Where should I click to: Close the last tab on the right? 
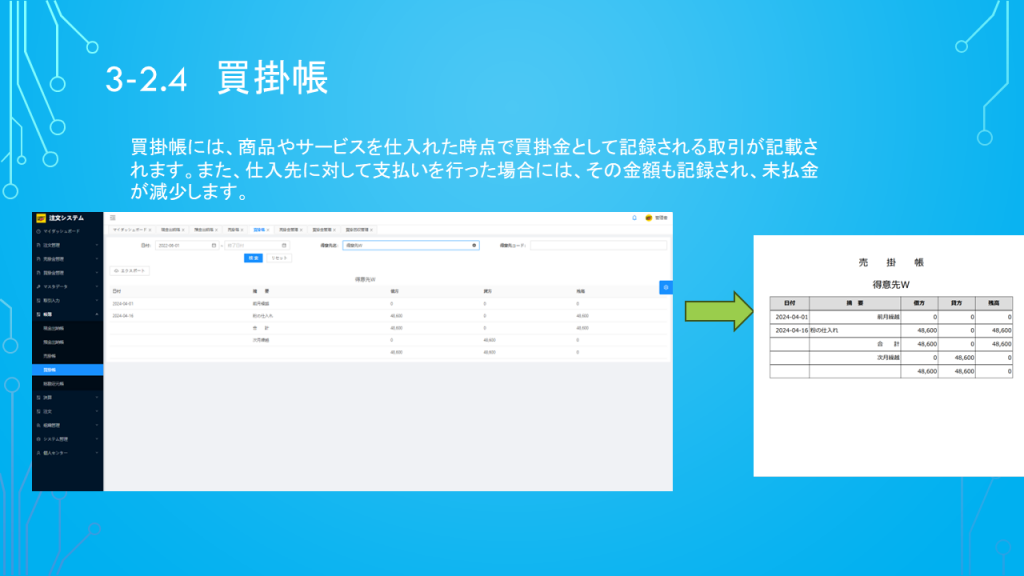point(371,230)
